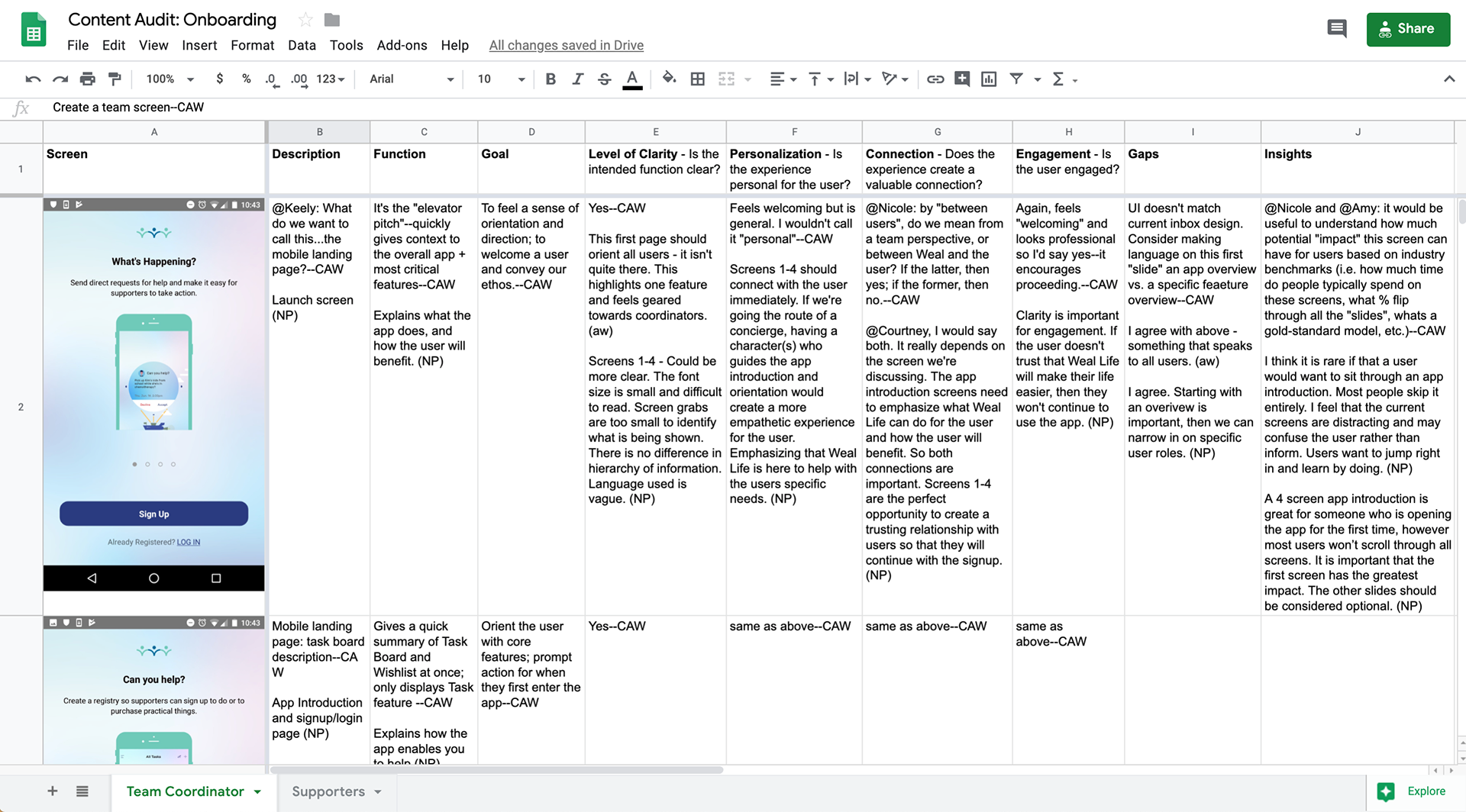Open the 123 number format dropdown
Screen dimensions: 1466x812
point(331,79)
